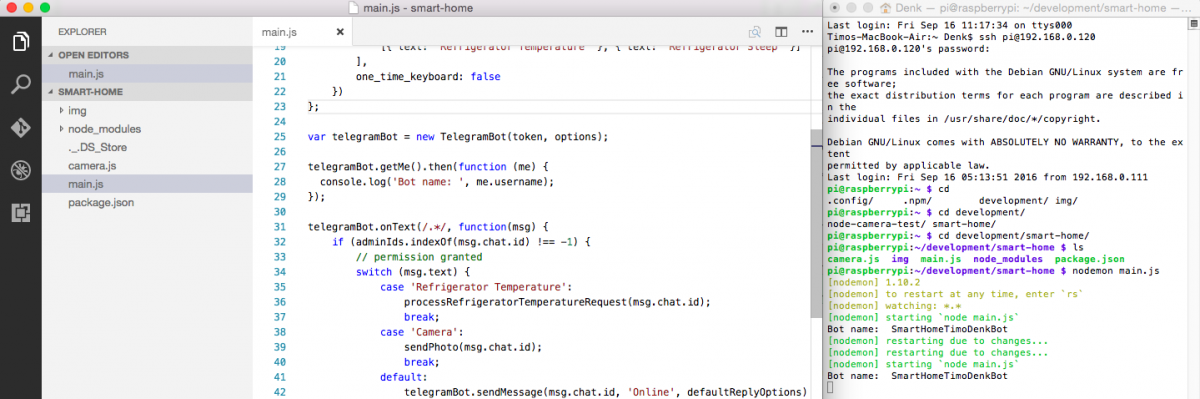The width and height of the screenshot is (1200, 399).
Task: Click the 'switch (msg.text)' line
Action: pyautogui.click(x=412, y=271)
